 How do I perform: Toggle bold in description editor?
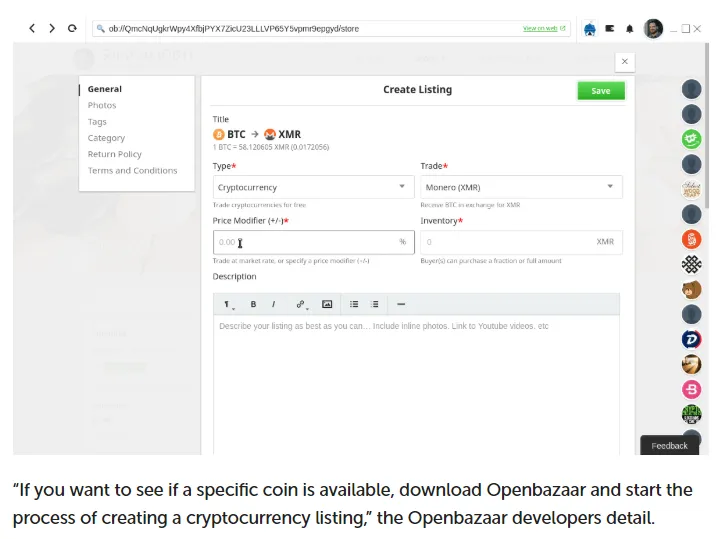pyautogui.click(x=253, y=304)
